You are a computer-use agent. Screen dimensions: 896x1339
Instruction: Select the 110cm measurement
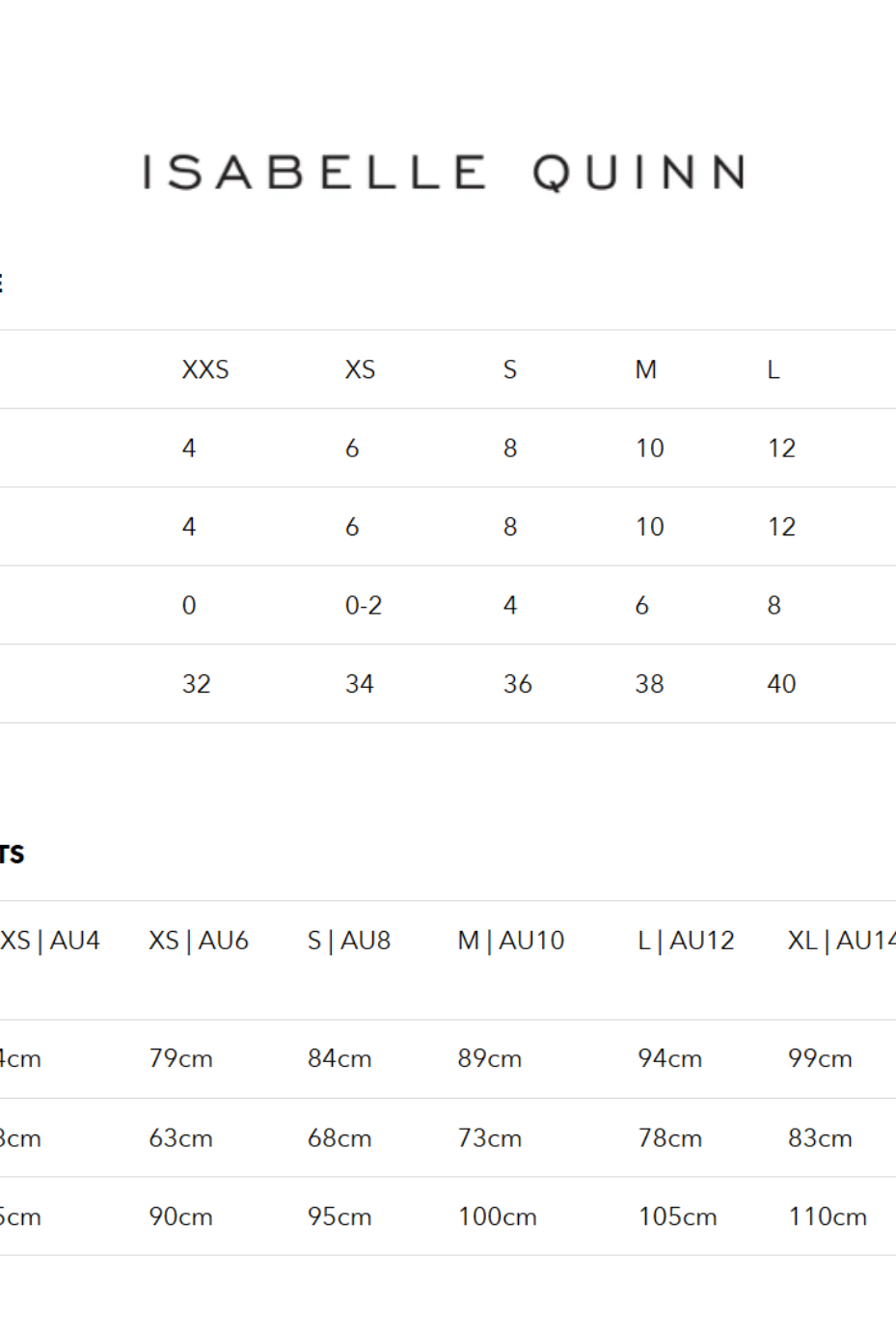click(x=828, y=1216)
